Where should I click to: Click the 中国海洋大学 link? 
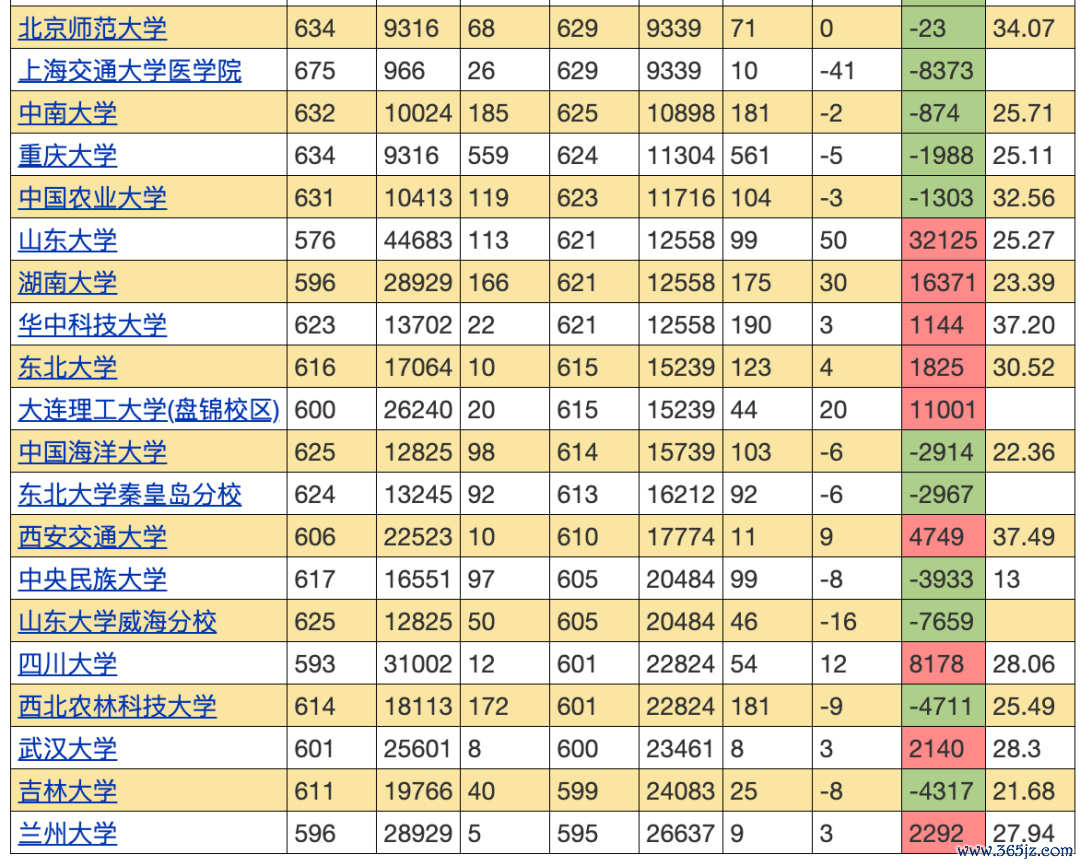[x=92, y=452]
